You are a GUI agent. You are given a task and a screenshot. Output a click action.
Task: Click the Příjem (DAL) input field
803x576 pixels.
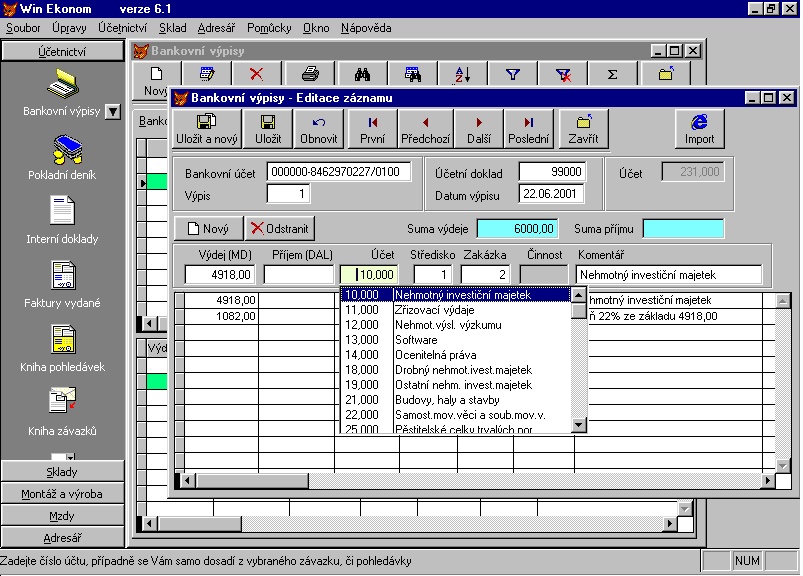(x=298, y=274)
